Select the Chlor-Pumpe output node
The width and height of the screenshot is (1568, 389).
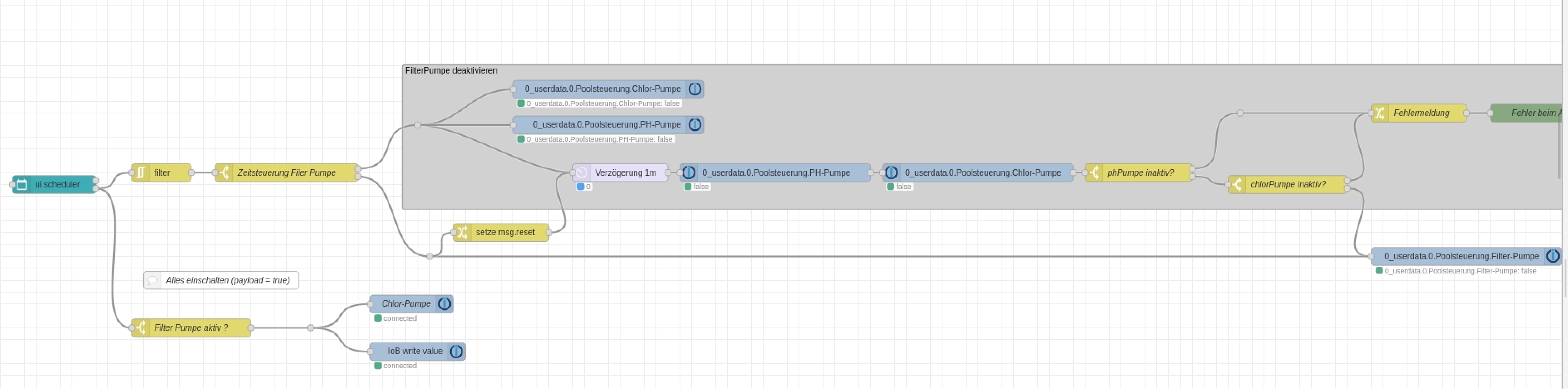[x=411, y=304]
